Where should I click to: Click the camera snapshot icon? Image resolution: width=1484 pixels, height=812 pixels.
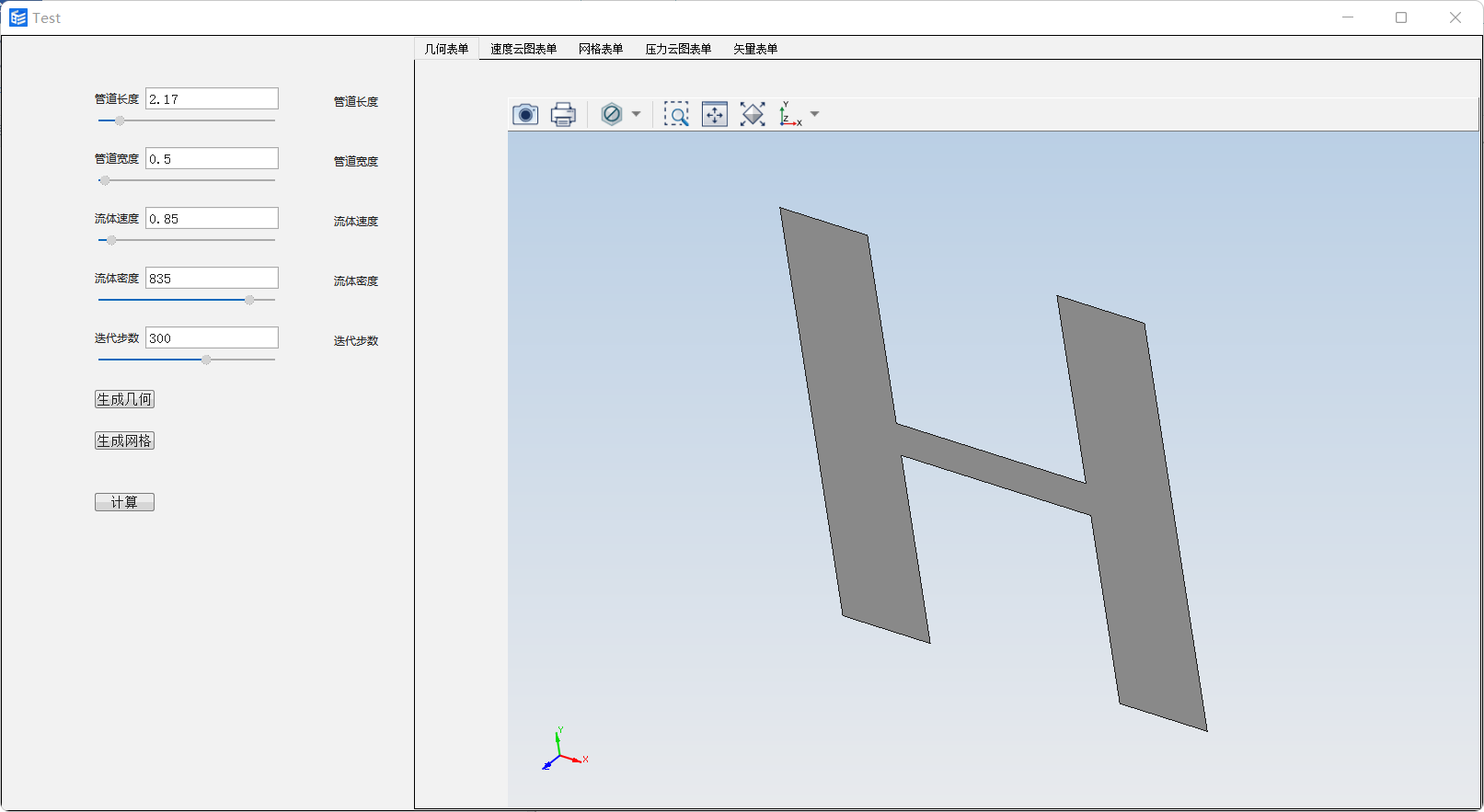click(525, 114)
